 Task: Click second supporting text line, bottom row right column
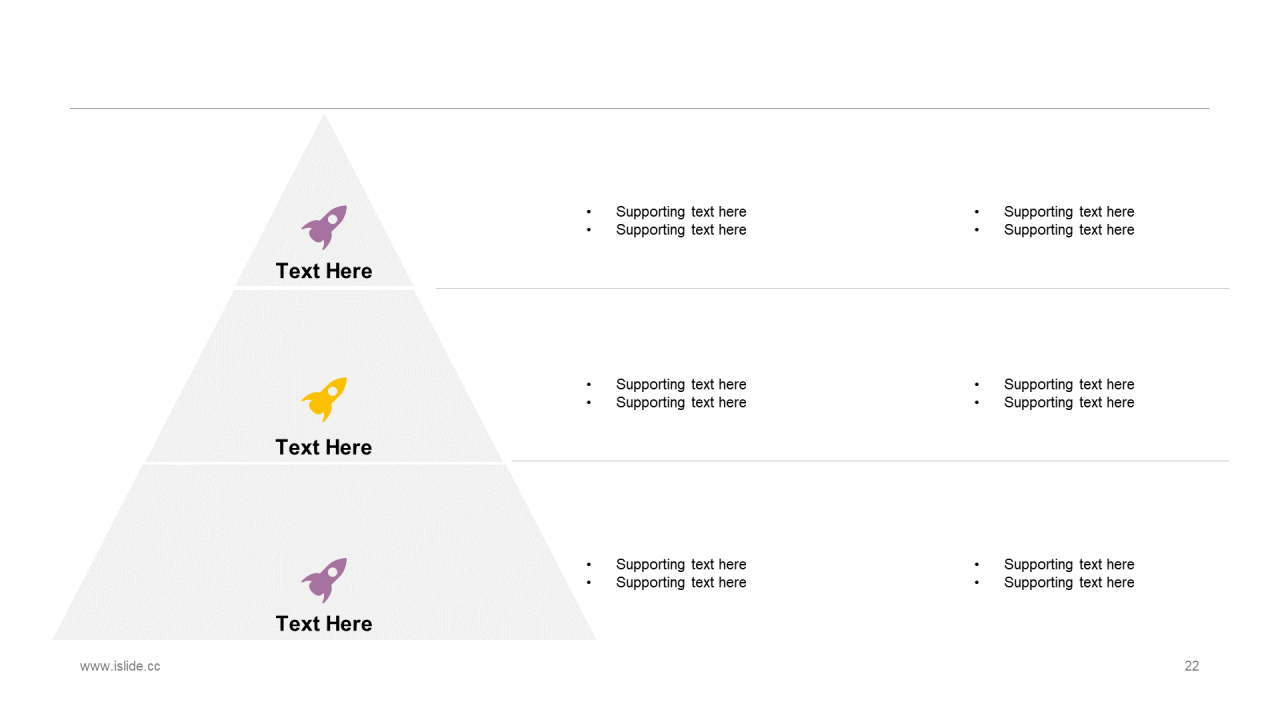(x=1069, y=583)
